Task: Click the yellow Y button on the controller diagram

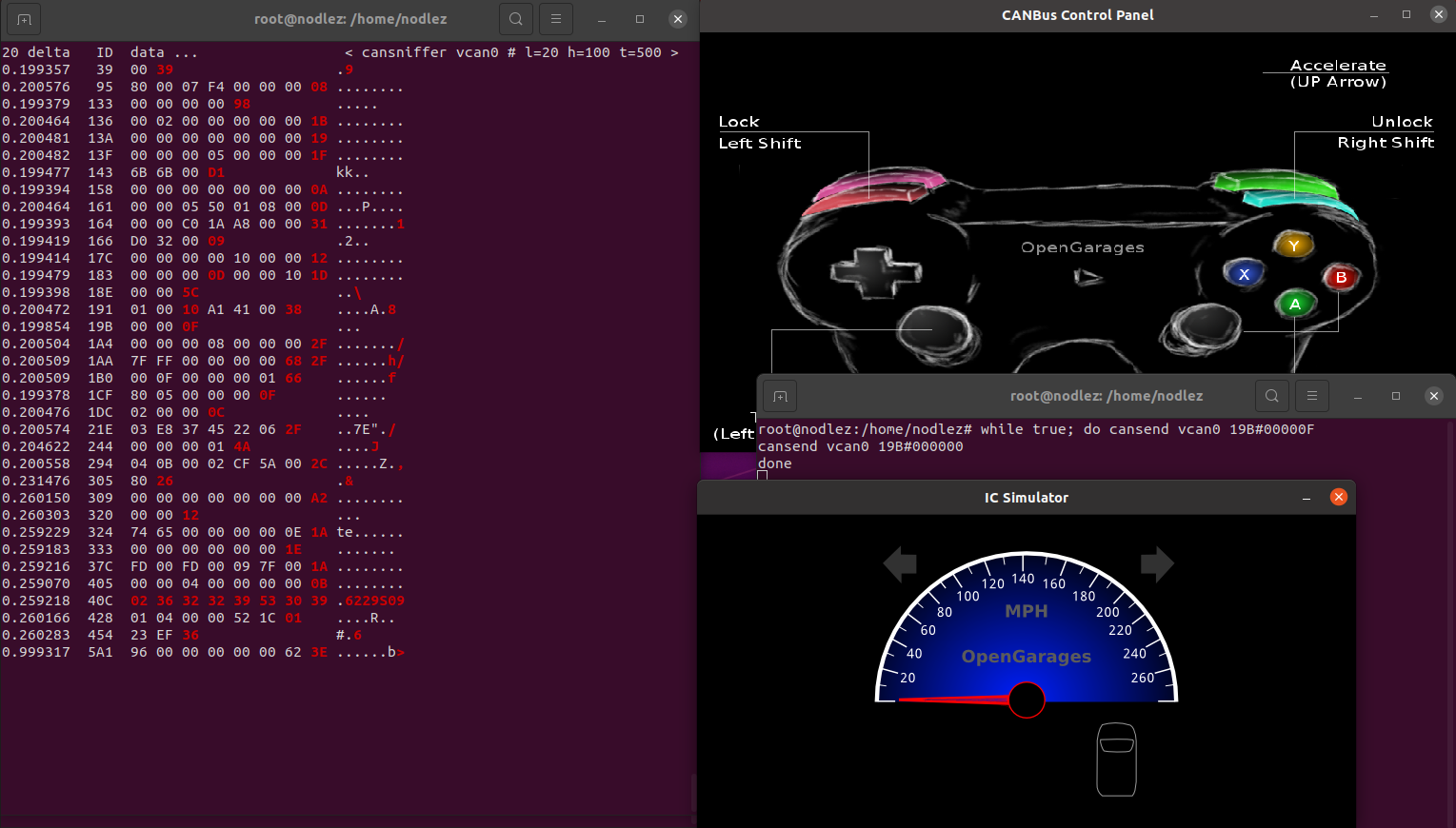Action: click(1293, 245)
